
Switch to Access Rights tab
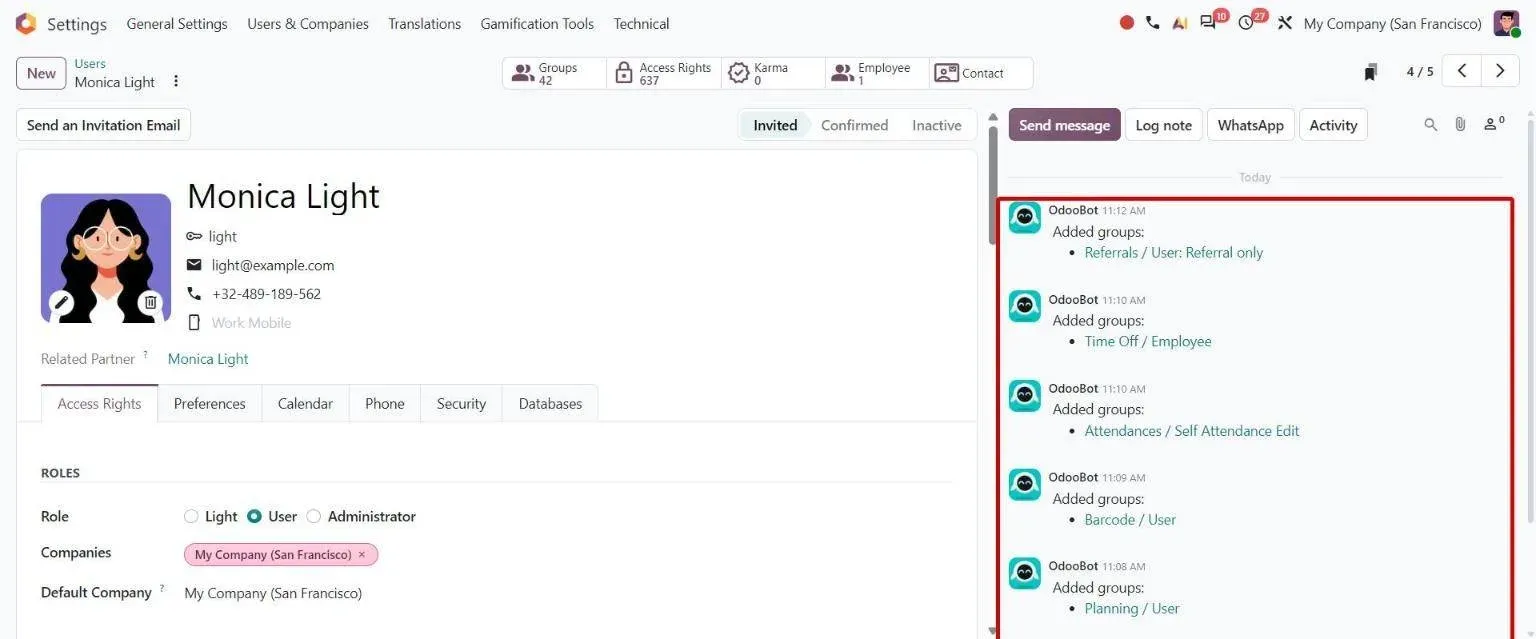tap(99, 403)
